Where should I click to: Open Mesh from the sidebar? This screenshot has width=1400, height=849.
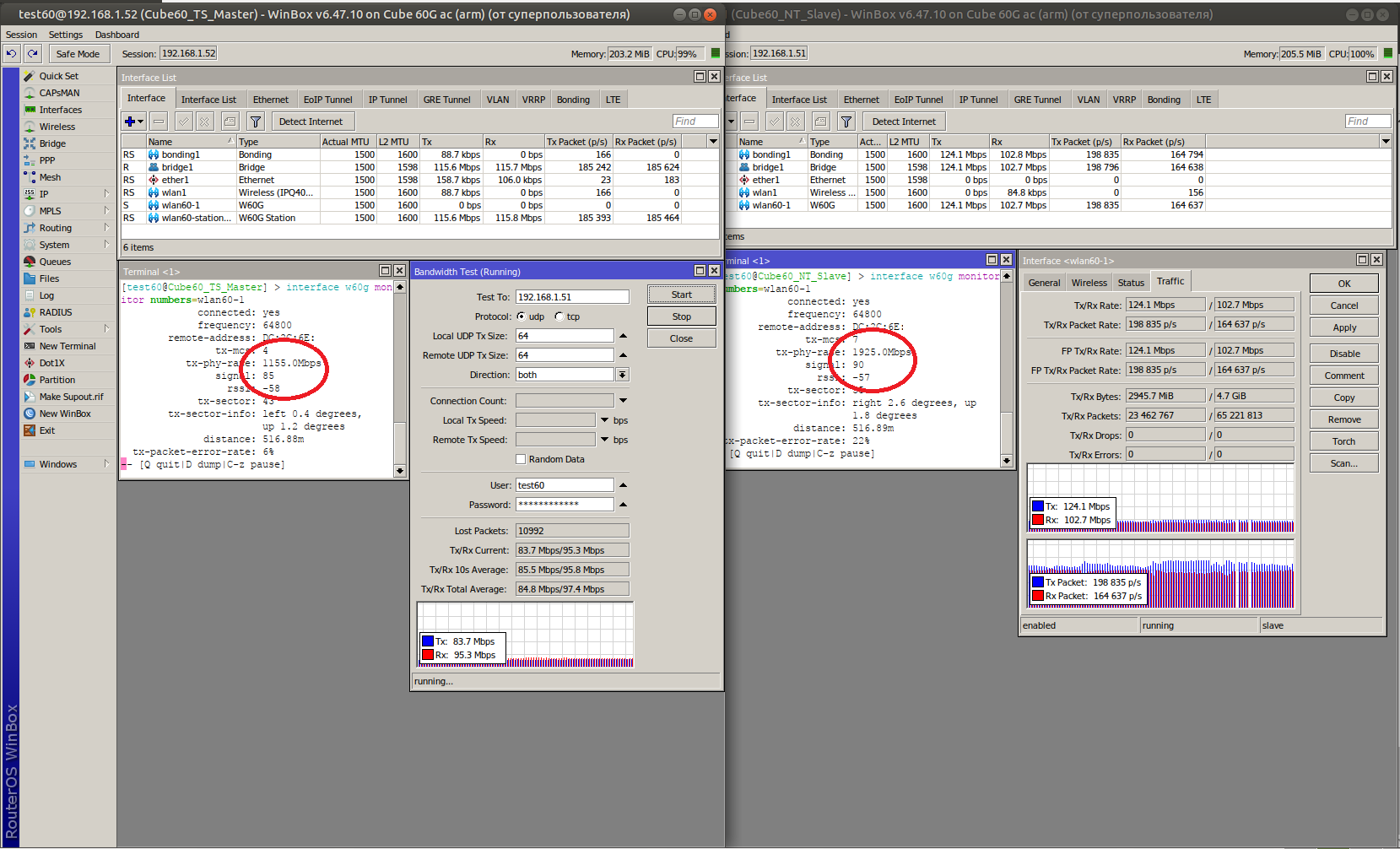(x=50, y=177)
